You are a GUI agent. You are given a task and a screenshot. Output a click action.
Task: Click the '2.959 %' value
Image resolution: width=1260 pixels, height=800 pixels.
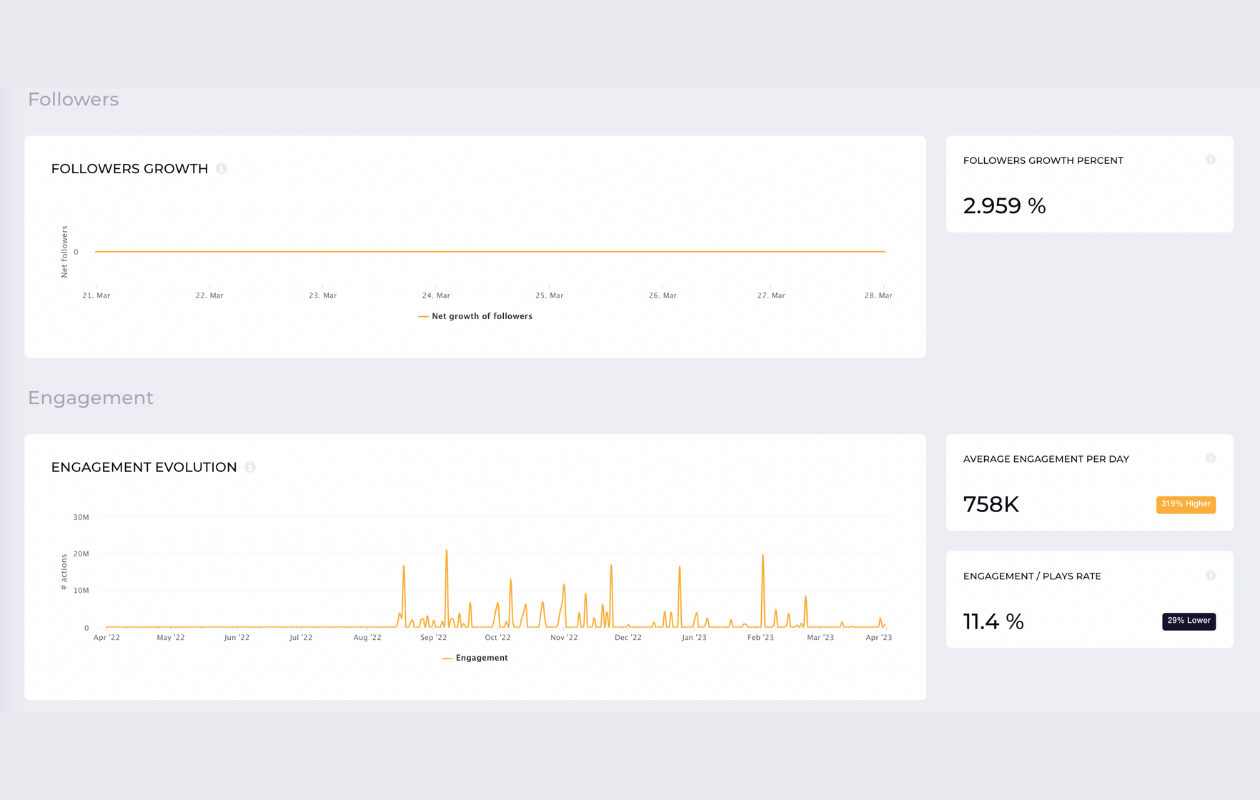point(1004,206)
